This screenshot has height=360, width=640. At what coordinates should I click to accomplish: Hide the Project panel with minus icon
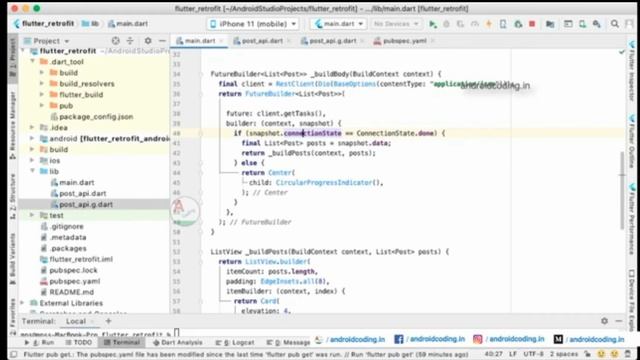(x=162, y=41)
